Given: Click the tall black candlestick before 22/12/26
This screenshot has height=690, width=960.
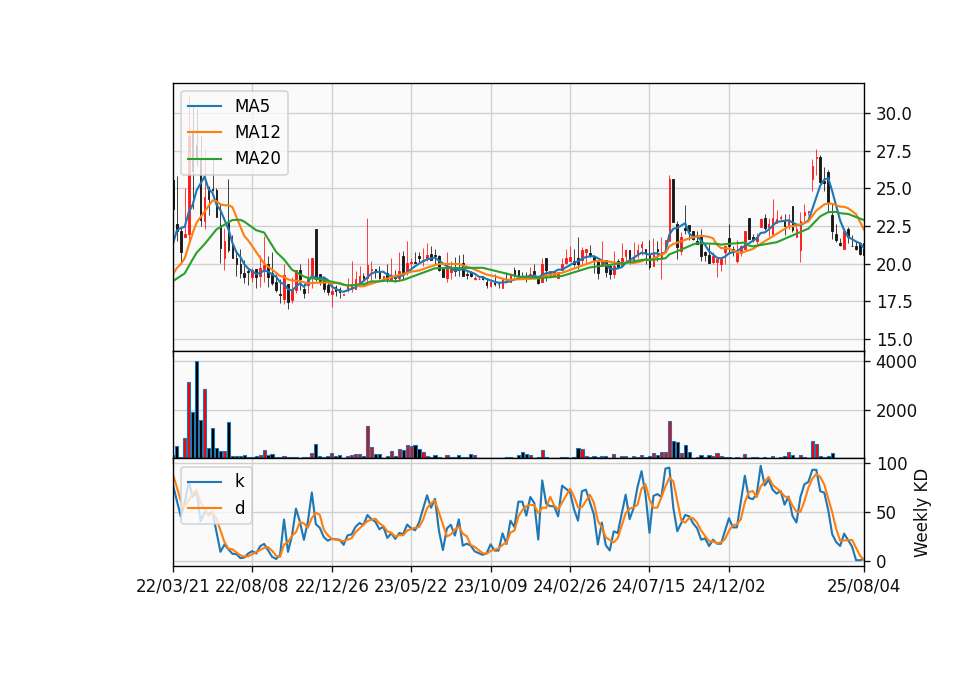Looking at the screenshot, I should pos(317,255).
